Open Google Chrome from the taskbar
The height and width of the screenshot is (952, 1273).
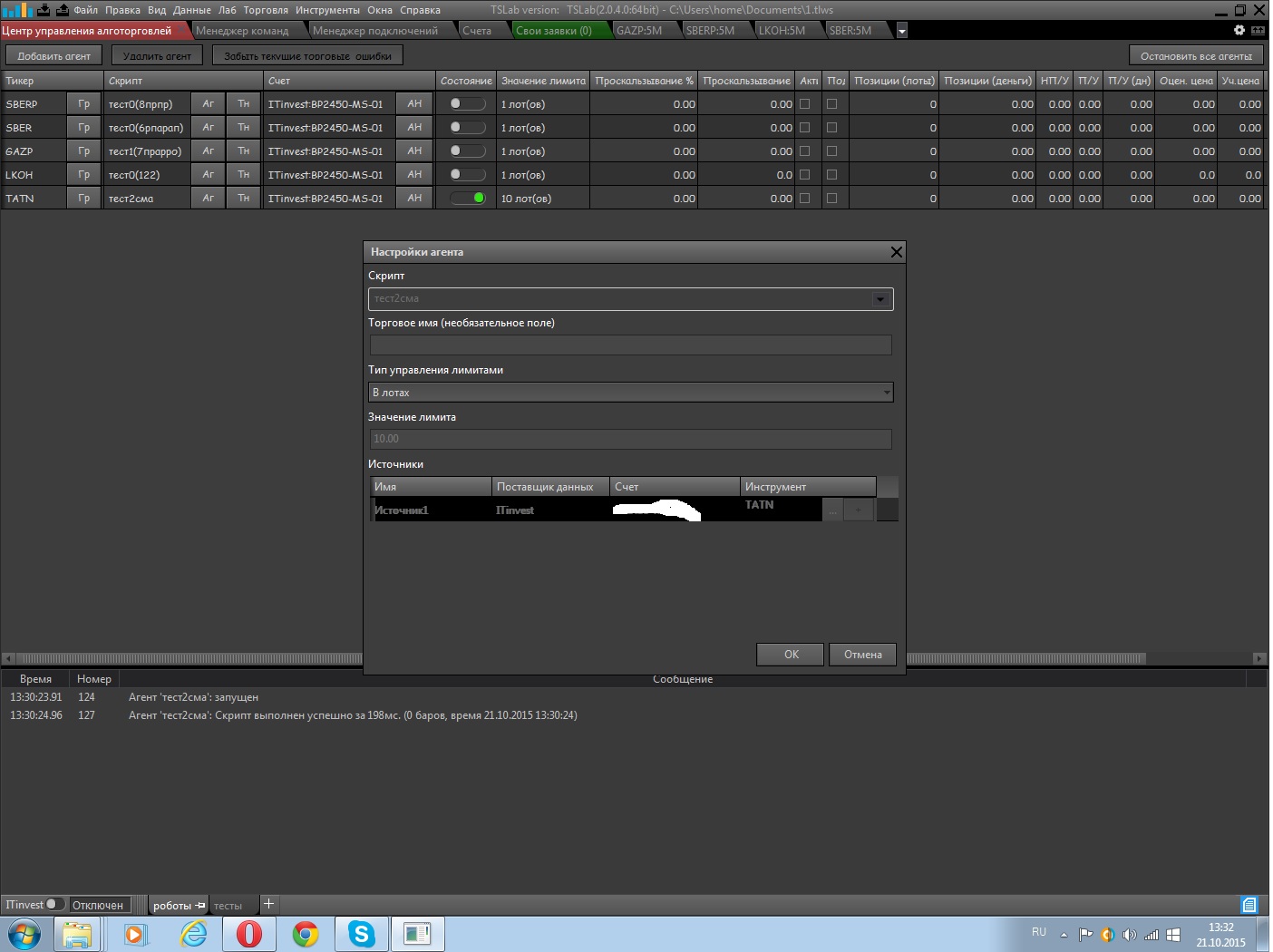(x=306, y=934)
